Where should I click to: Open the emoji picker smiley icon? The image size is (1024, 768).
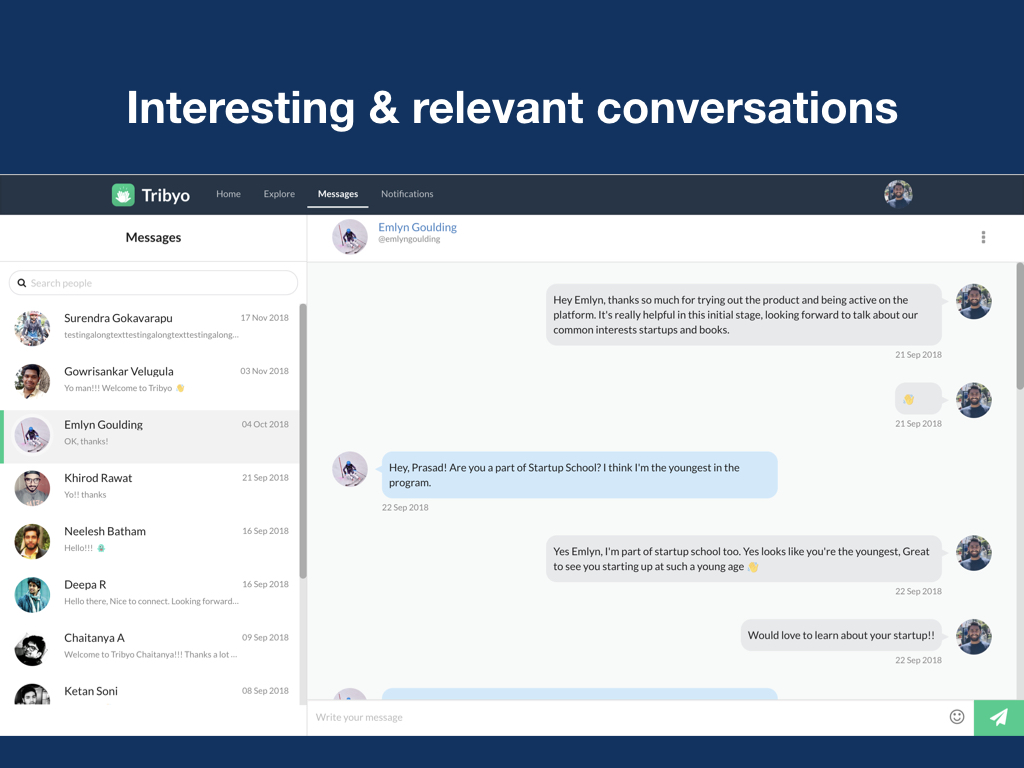[957, 717]
